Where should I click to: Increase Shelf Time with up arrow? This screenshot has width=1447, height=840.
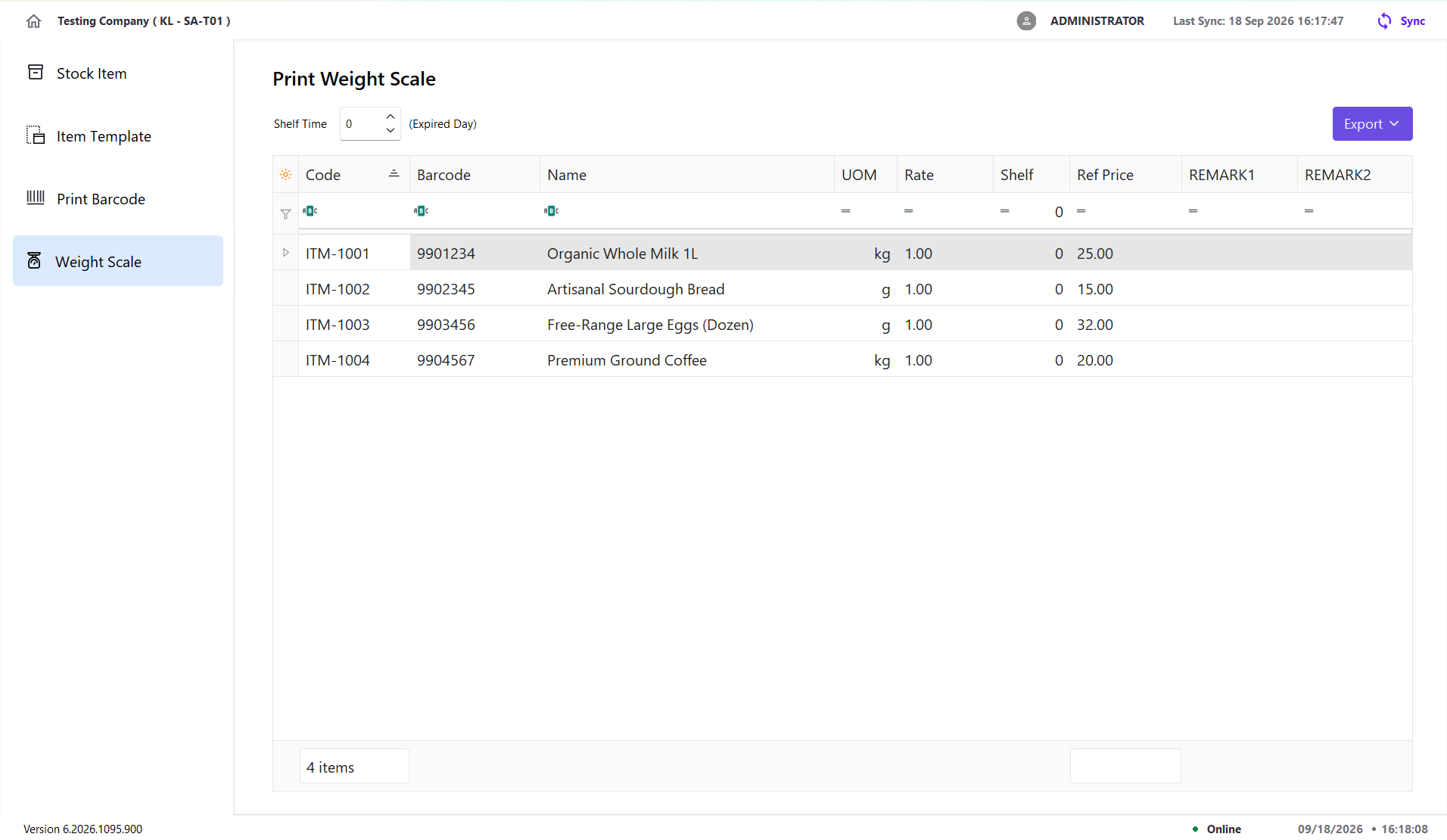point(391,117)
